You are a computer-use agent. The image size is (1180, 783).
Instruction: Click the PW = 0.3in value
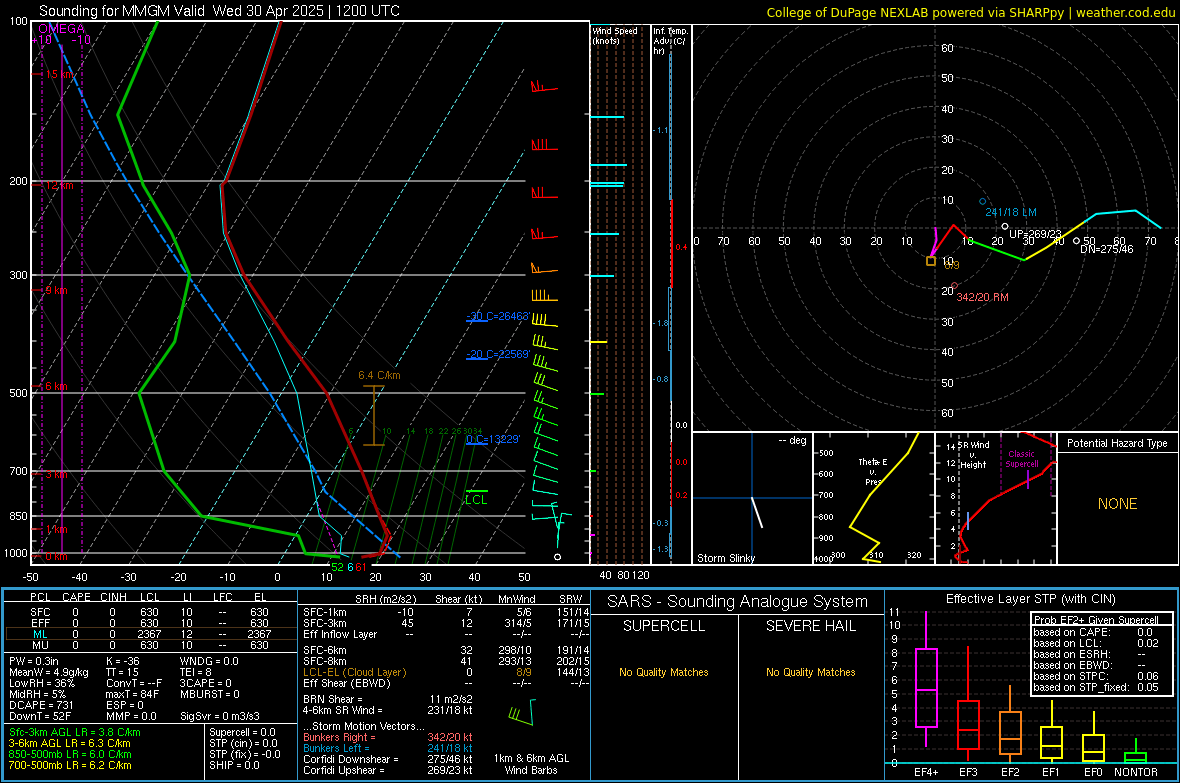click(x=34, y=661)
